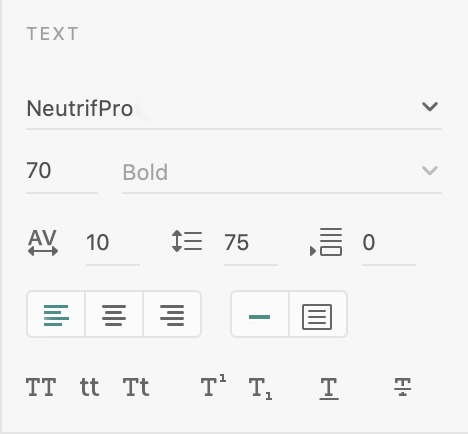Viewport: 468px width, 434px height.
Task: Center align the text
Action: coord(114,314)
